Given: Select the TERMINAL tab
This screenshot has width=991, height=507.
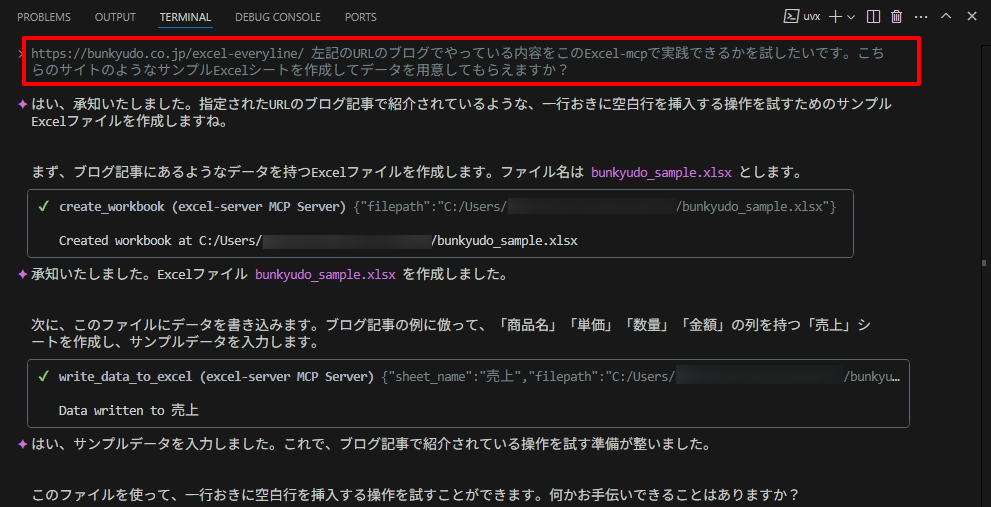Looking at the screenshot, I should [x=185, y=17].
